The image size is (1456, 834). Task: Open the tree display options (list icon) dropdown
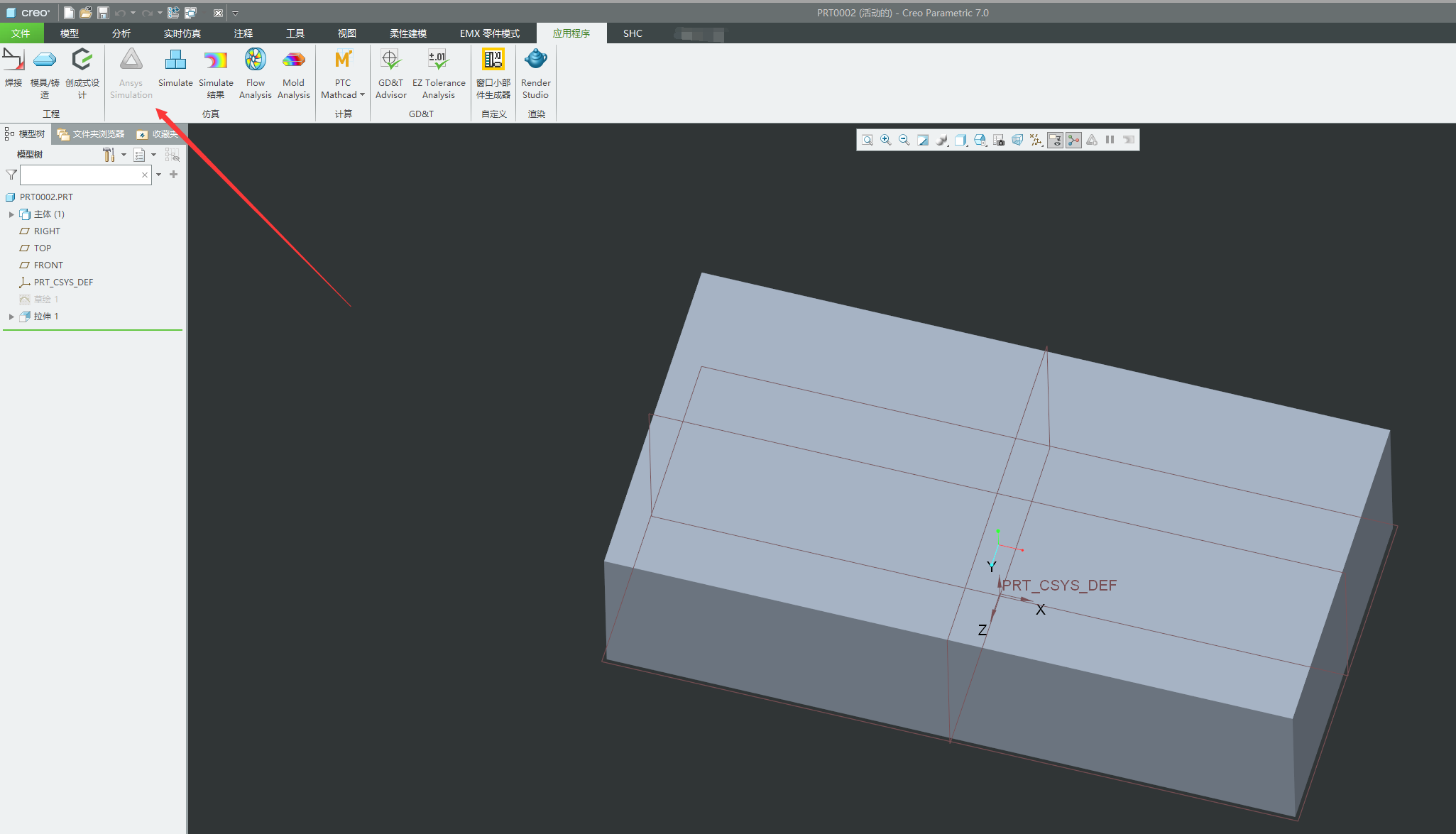click(154, 155)
